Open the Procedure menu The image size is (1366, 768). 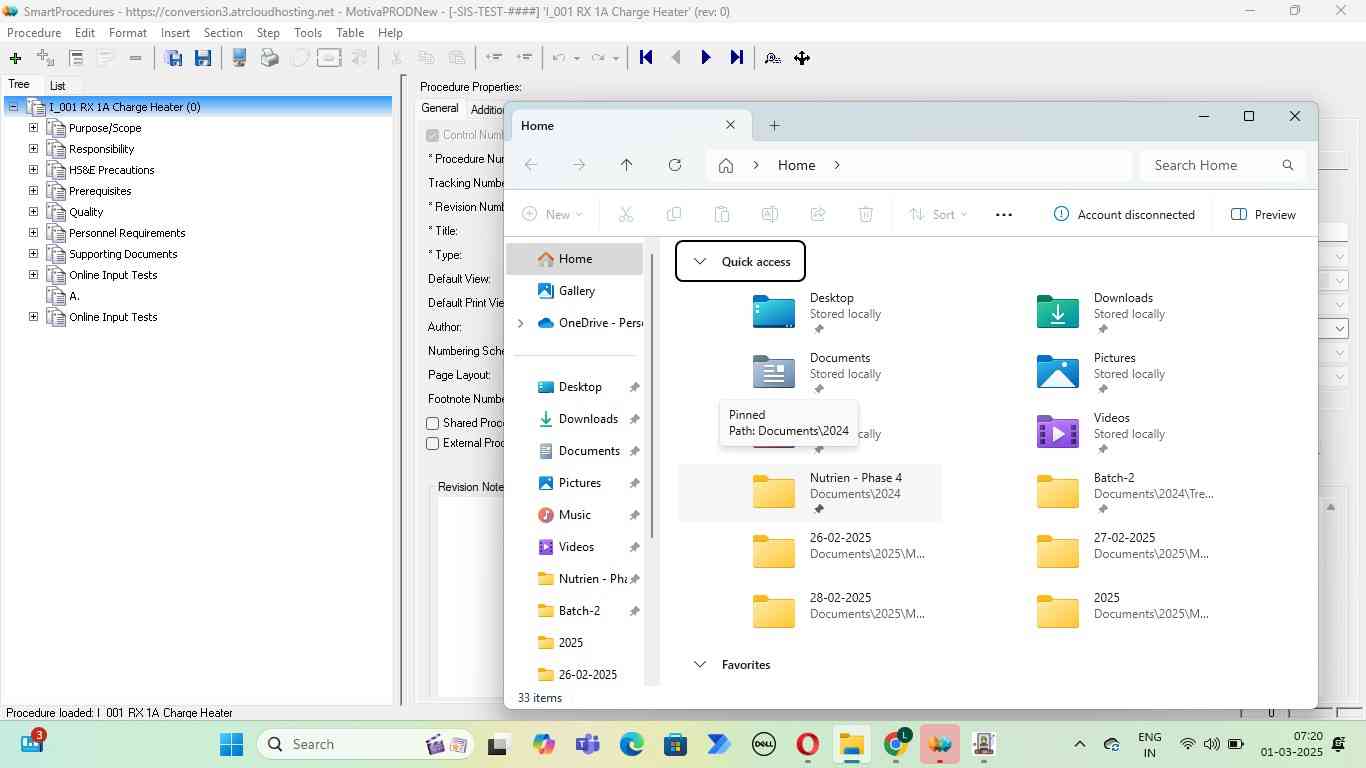point(34,33)
